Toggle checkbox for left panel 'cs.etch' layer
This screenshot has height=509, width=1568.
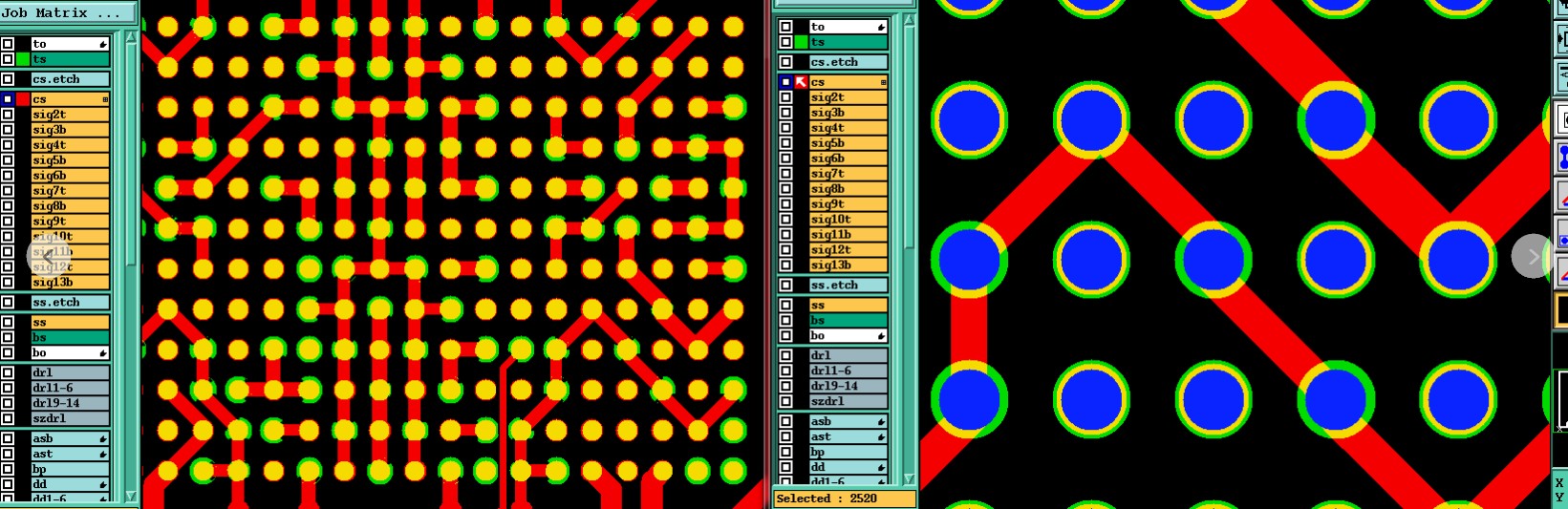(x=8, y=79)
